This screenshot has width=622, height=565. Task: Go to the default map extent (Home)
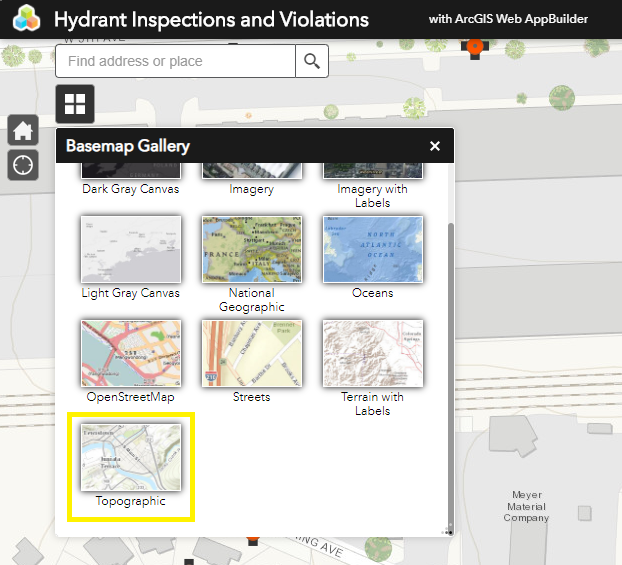point(23,130)
